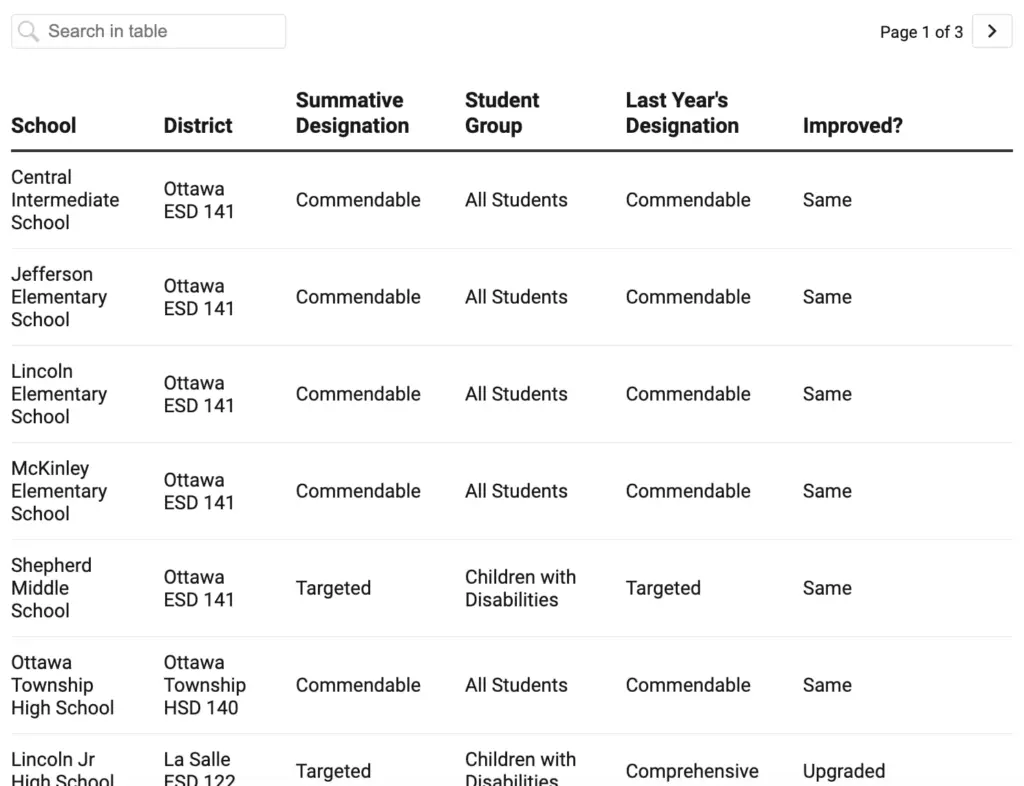Sort by Last Year's Designation header
Screen dimensions: 1024x786
pyautogui.click(x=682, y=113)
